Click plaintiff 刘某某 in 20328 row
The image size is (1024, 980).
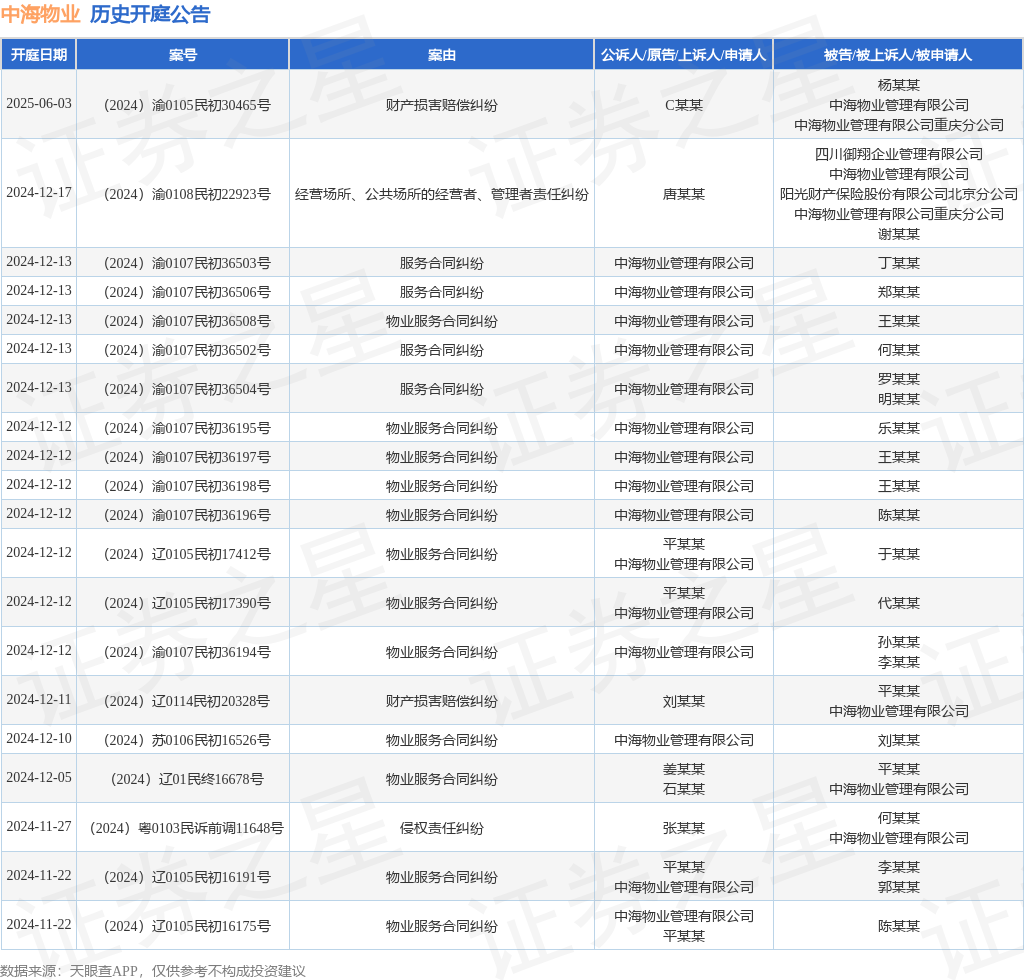point(684,701)
